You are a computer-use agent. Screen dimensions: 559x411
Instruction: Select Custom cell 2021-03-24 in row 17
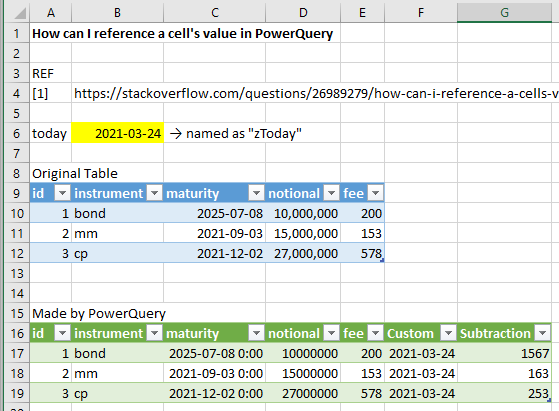coord(421,353)
